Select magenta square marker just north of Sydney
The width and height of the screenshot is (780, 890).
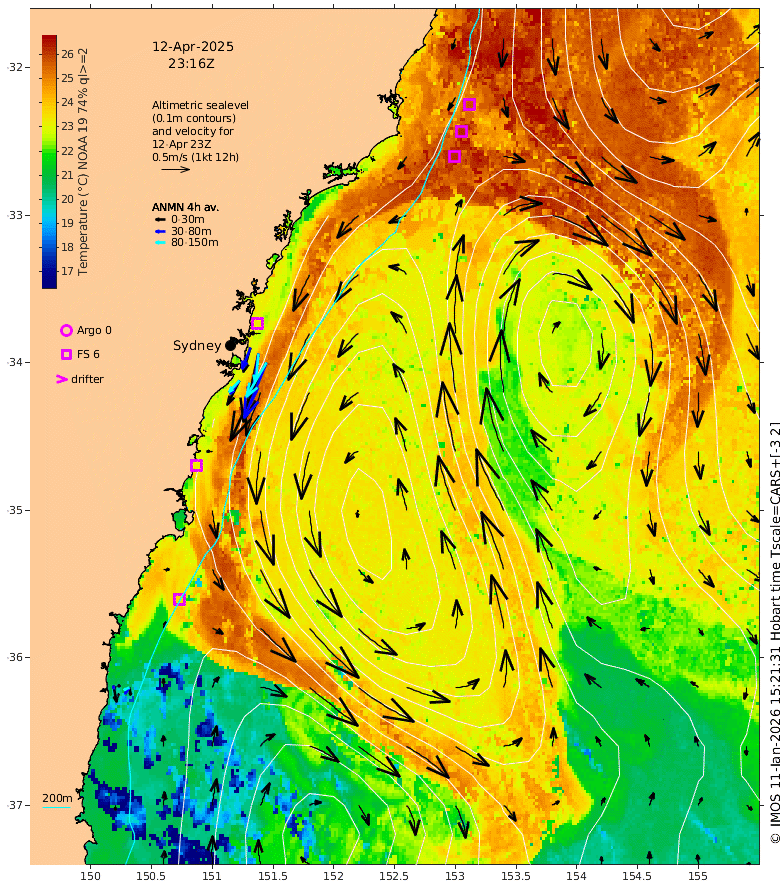tap(257, 324)
